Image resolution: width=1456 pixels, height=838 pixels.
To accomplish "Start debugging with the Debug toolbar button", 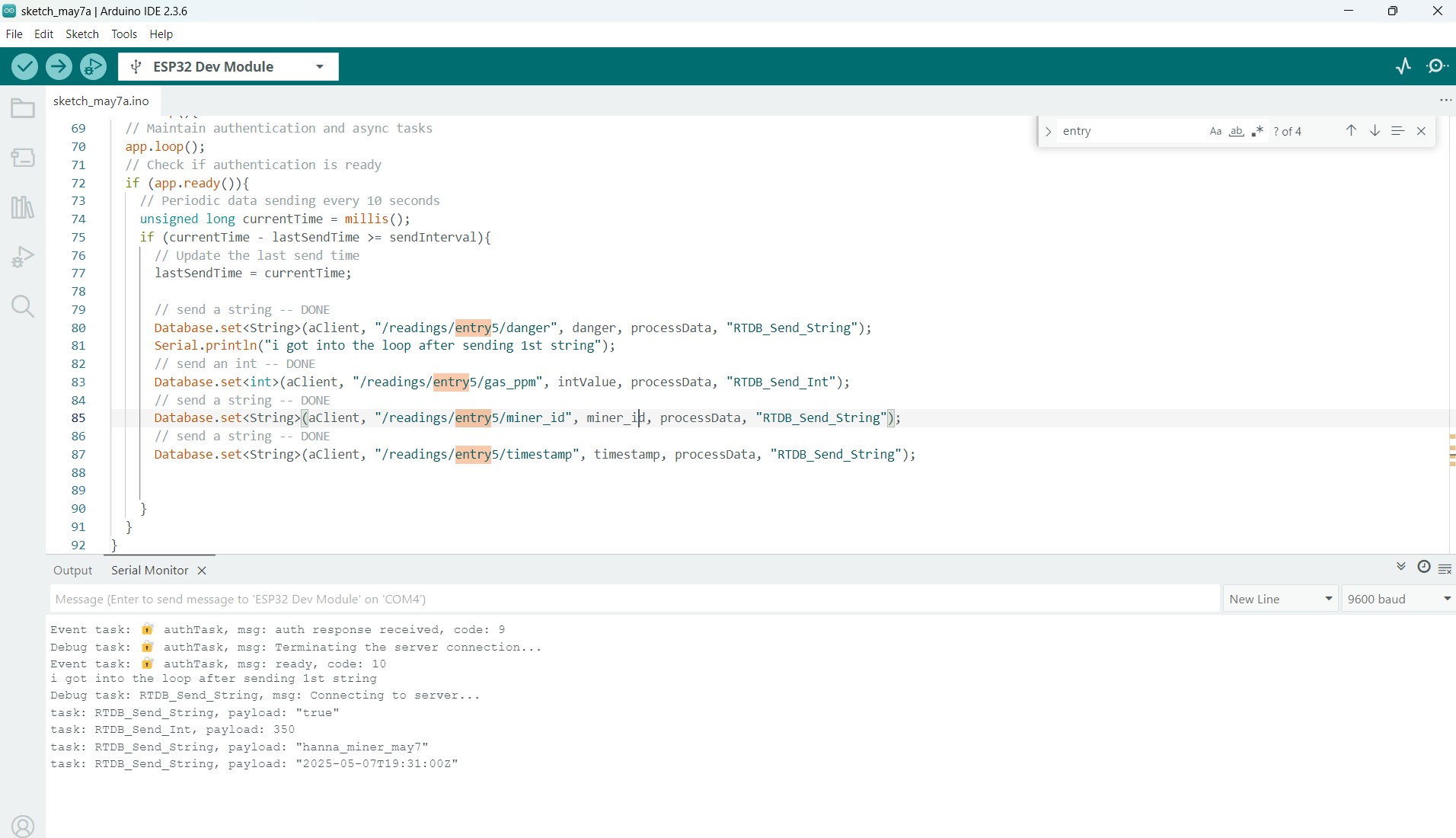I will [x=93, y=67].
